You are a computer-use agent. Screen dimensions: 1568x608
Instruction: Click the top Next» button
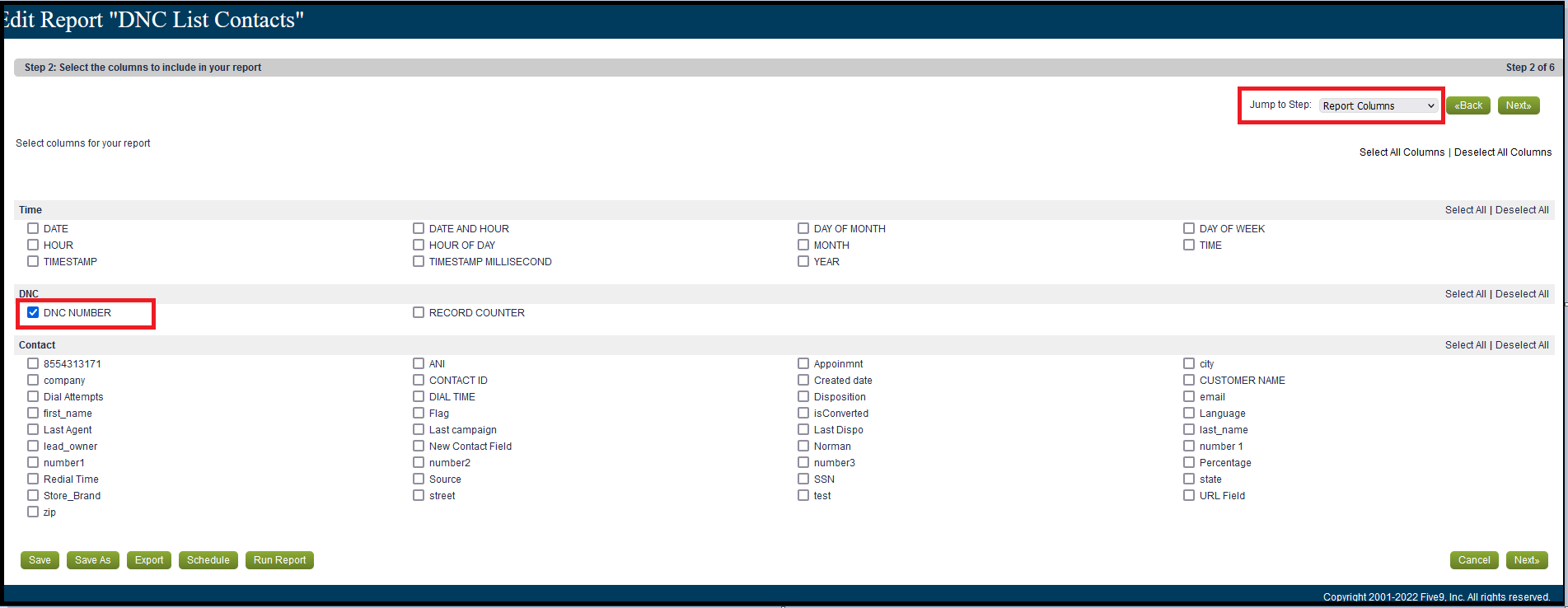(x=1518, y=105)
